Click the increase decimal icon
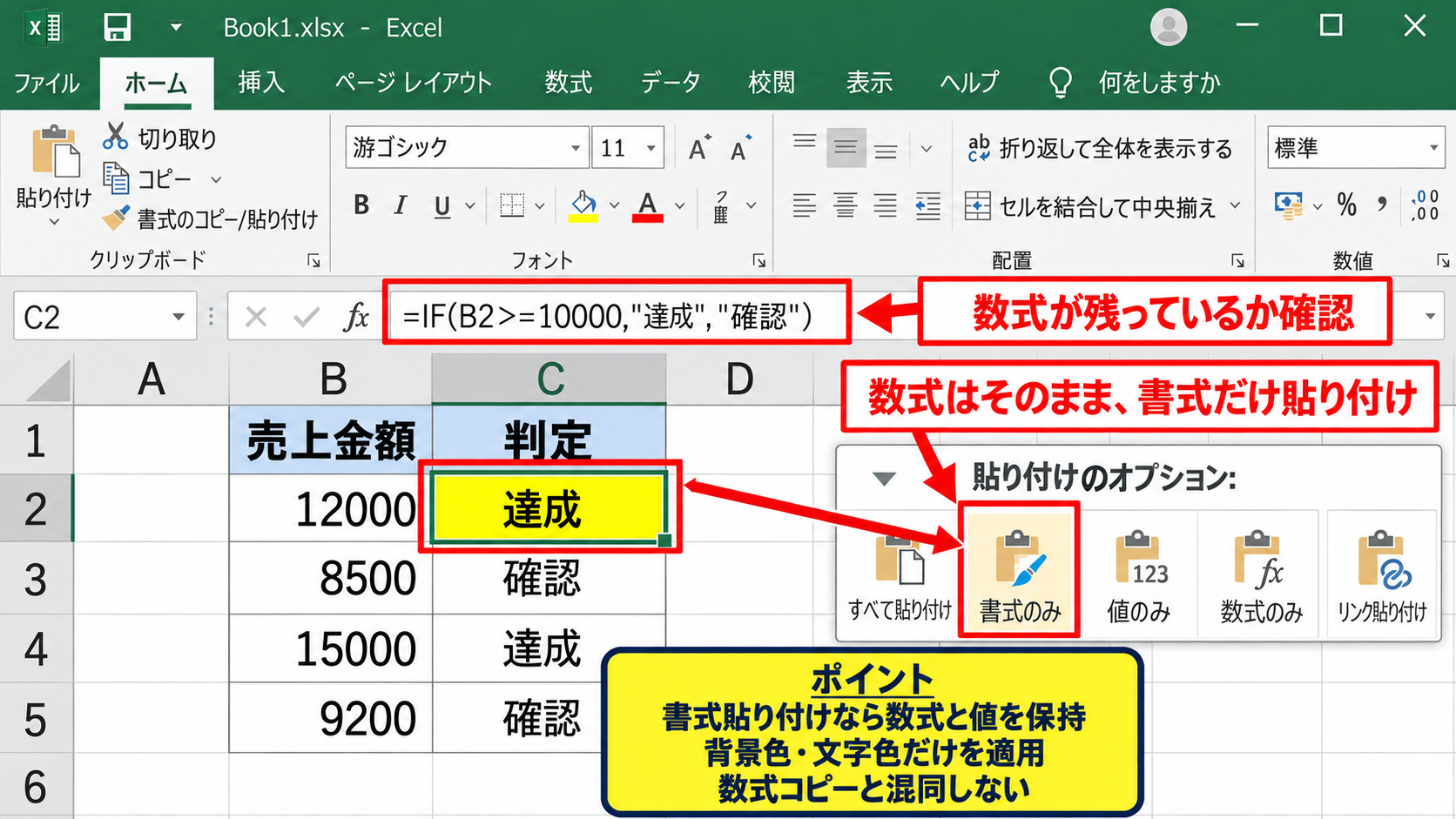The height and width of the screenshot is (819, 1456). (x=1426, y=205)
